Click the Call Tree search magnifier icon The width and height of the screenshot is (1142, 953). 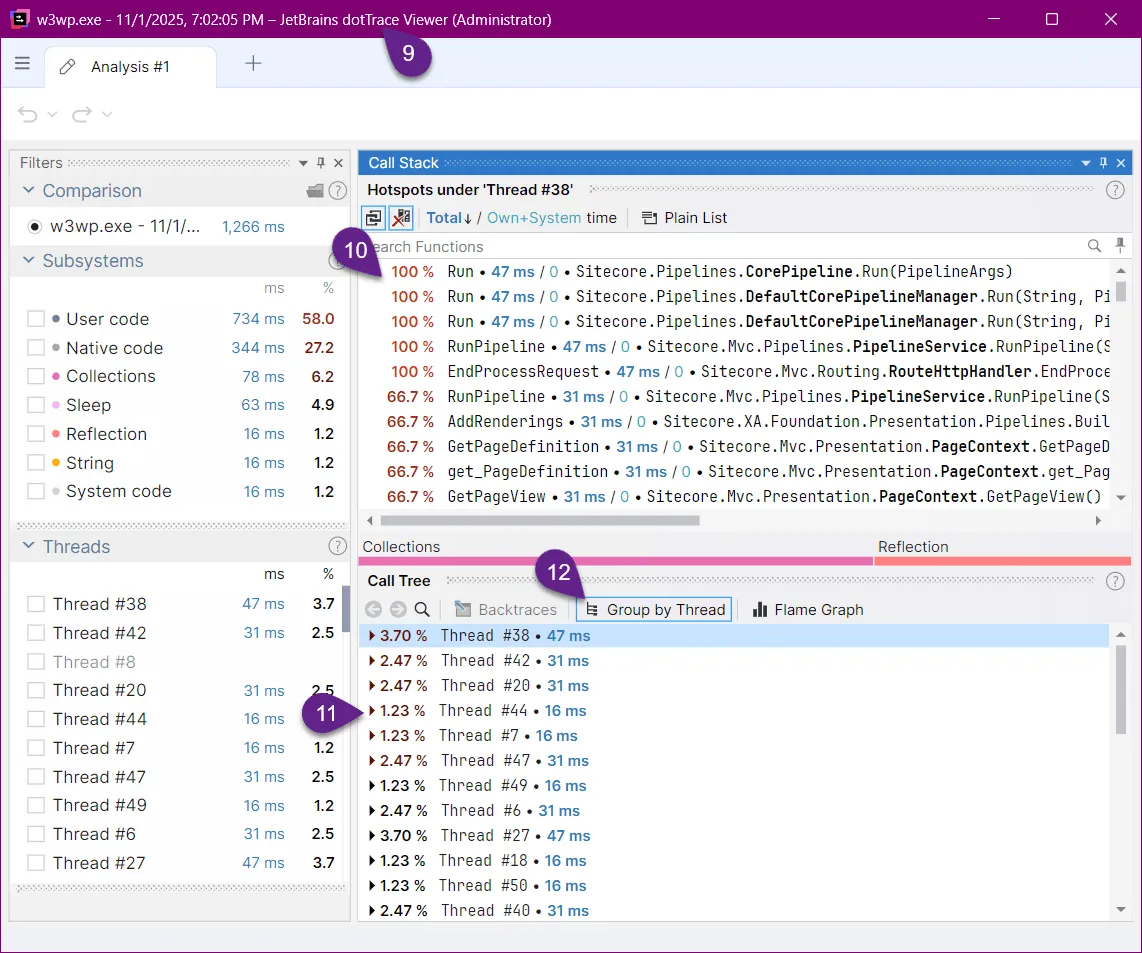tap(422, 609)
